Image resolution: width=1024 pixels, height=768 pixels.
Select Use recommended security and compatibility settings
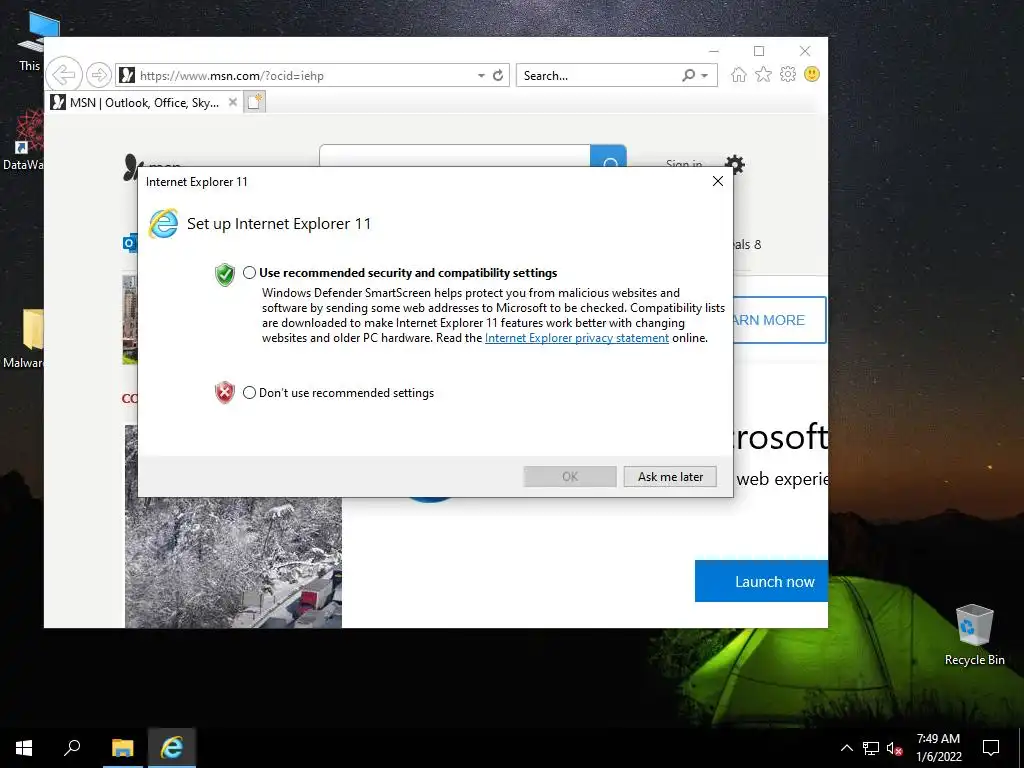(249, 273)
